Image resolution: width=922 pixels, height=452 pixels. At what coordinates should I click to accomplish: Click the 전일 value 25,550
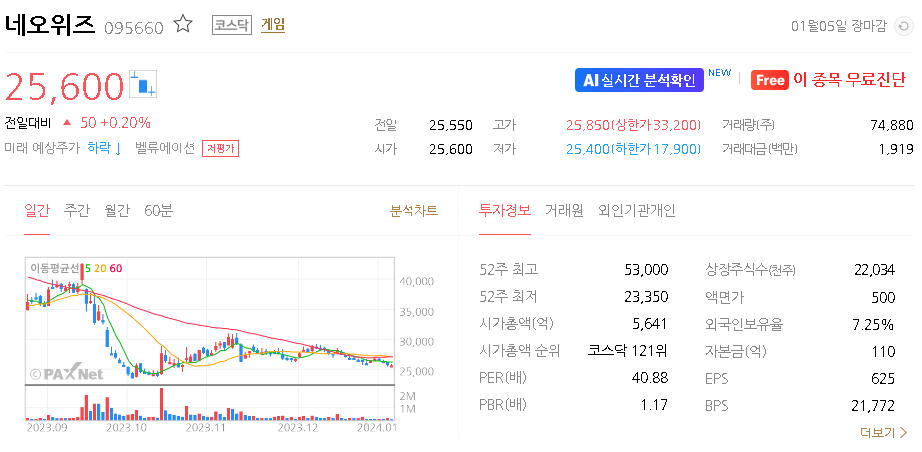451,125
